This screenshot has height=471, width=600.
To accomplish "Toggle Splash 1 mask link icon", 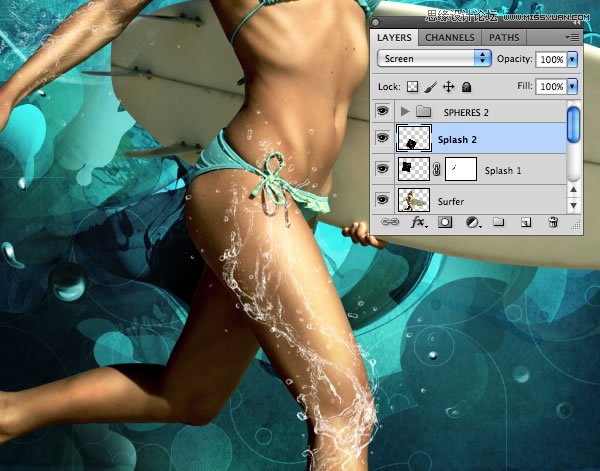I will (437, 169).
